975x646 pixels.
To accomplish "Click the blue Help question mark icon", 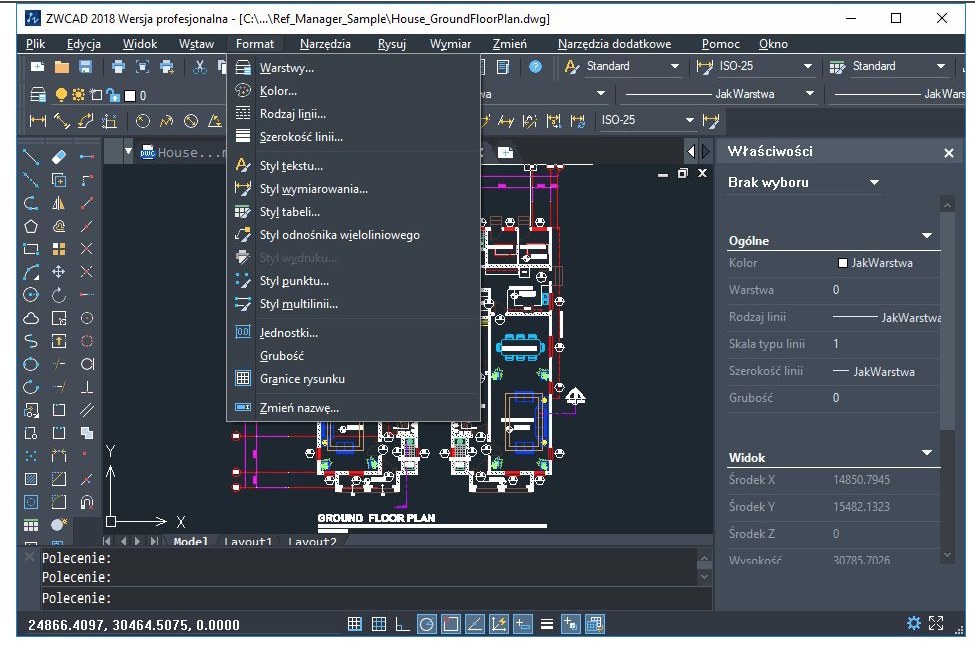I will pos(536,67).
